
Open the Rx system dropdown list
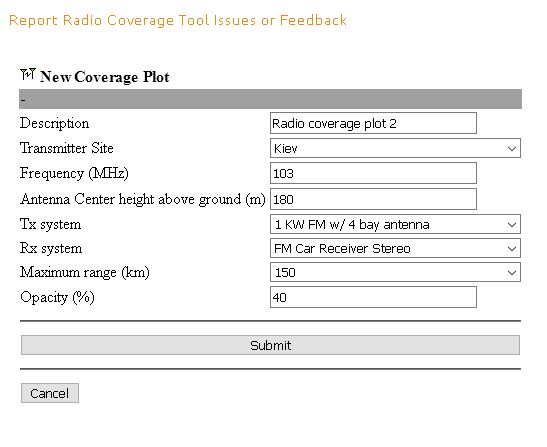[x=395, y=248]
